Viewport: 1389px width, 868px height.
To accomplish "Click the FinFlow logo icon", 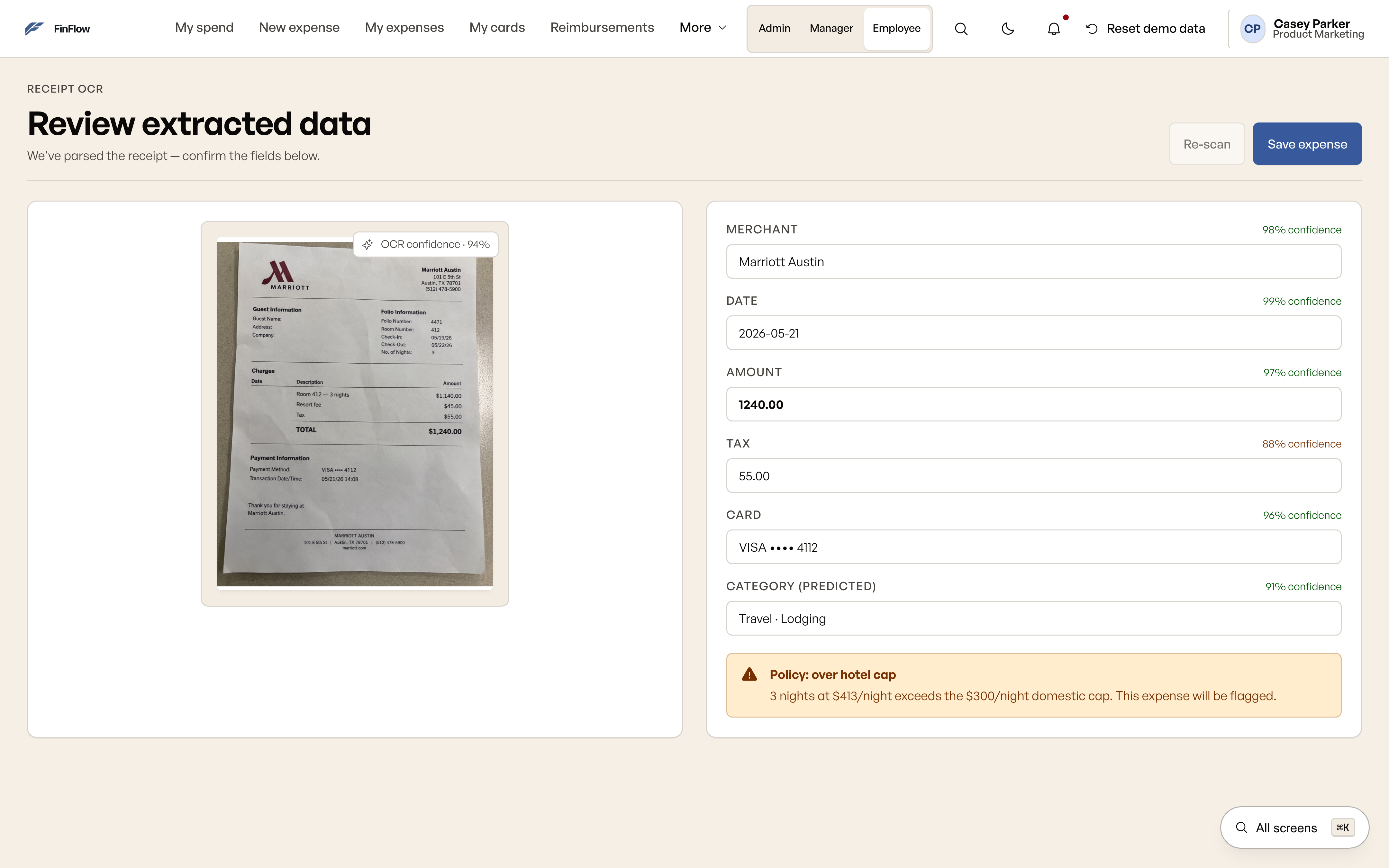I will click(x=34, y=28).
